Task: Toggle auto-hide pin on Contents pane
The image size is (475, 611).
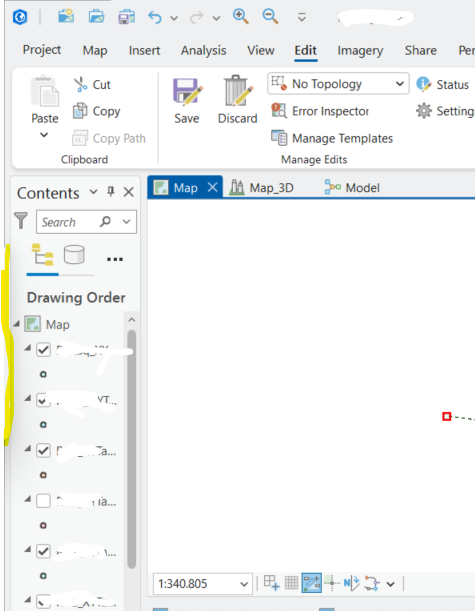Action: [x=111, y=191]
